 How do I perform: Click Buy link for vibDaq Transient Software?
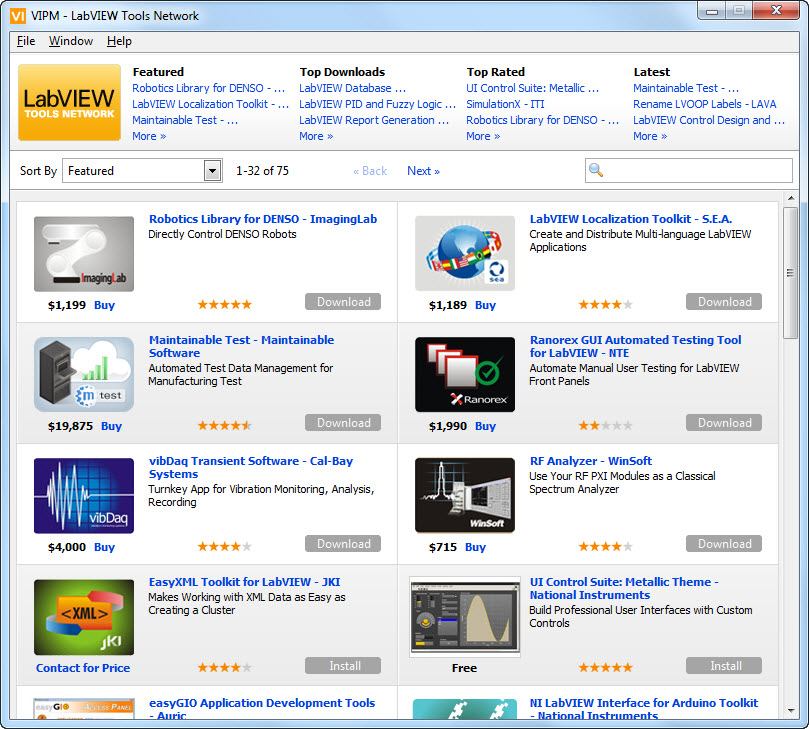pyautogui.click(x=104, y=547)
